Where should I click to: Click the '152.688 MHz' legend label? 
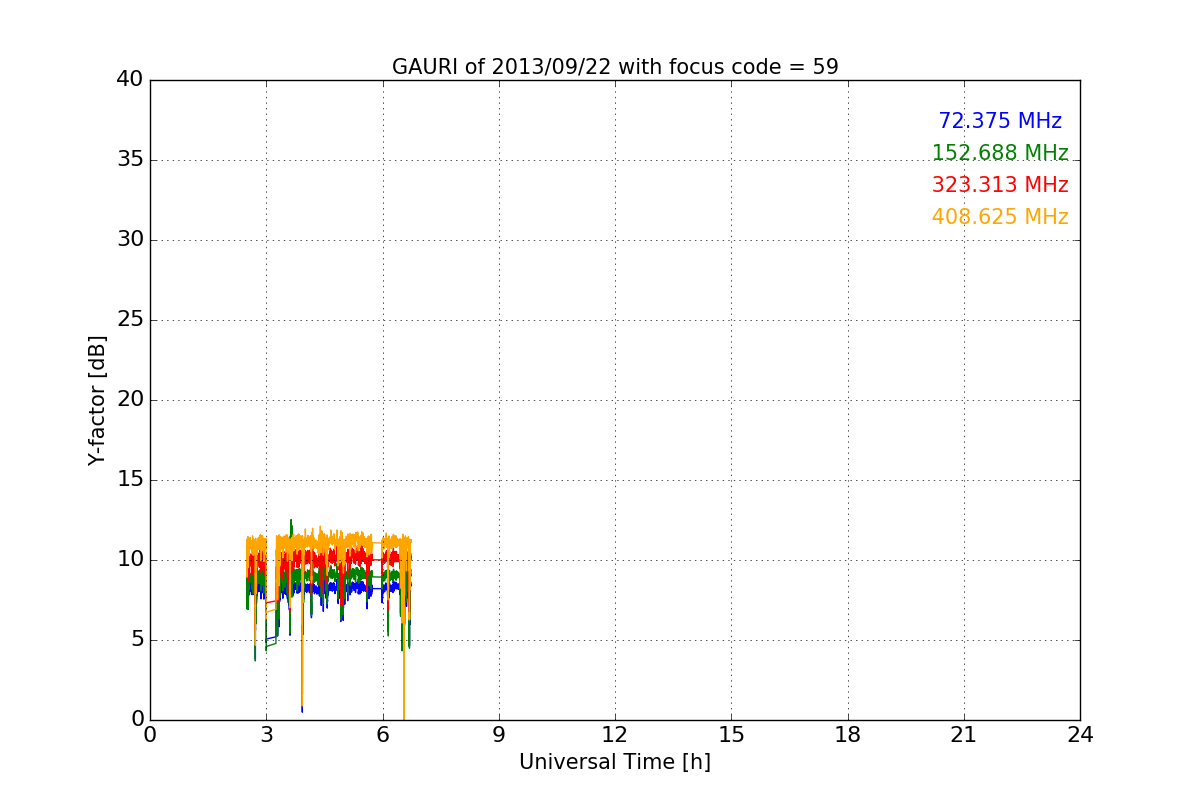1000,153
